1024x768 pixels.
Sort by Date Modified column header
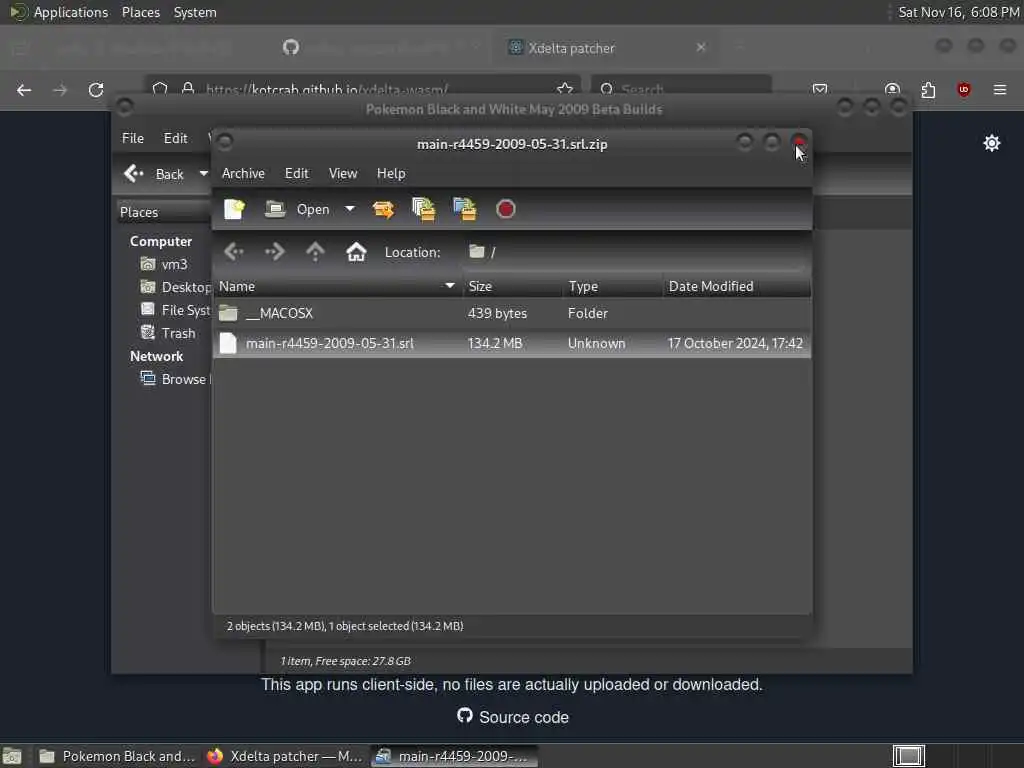click(737, 286)
